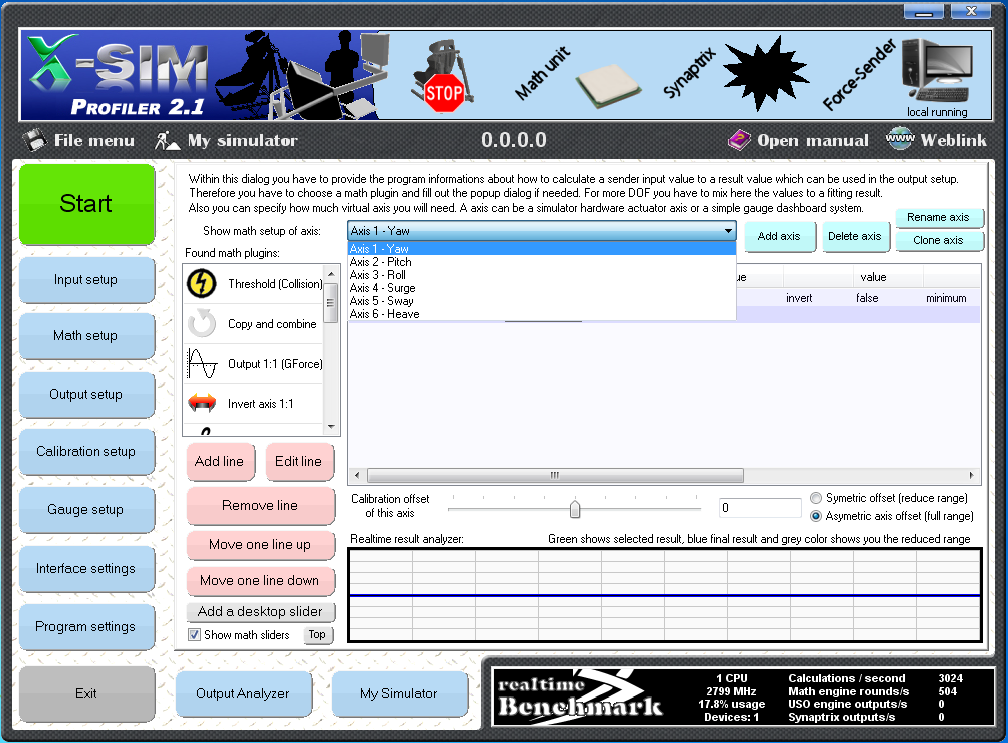Toggle the Show math sliders checkbox
The height and width of the screenshot is (743, 1008).
tap(194, 635)
